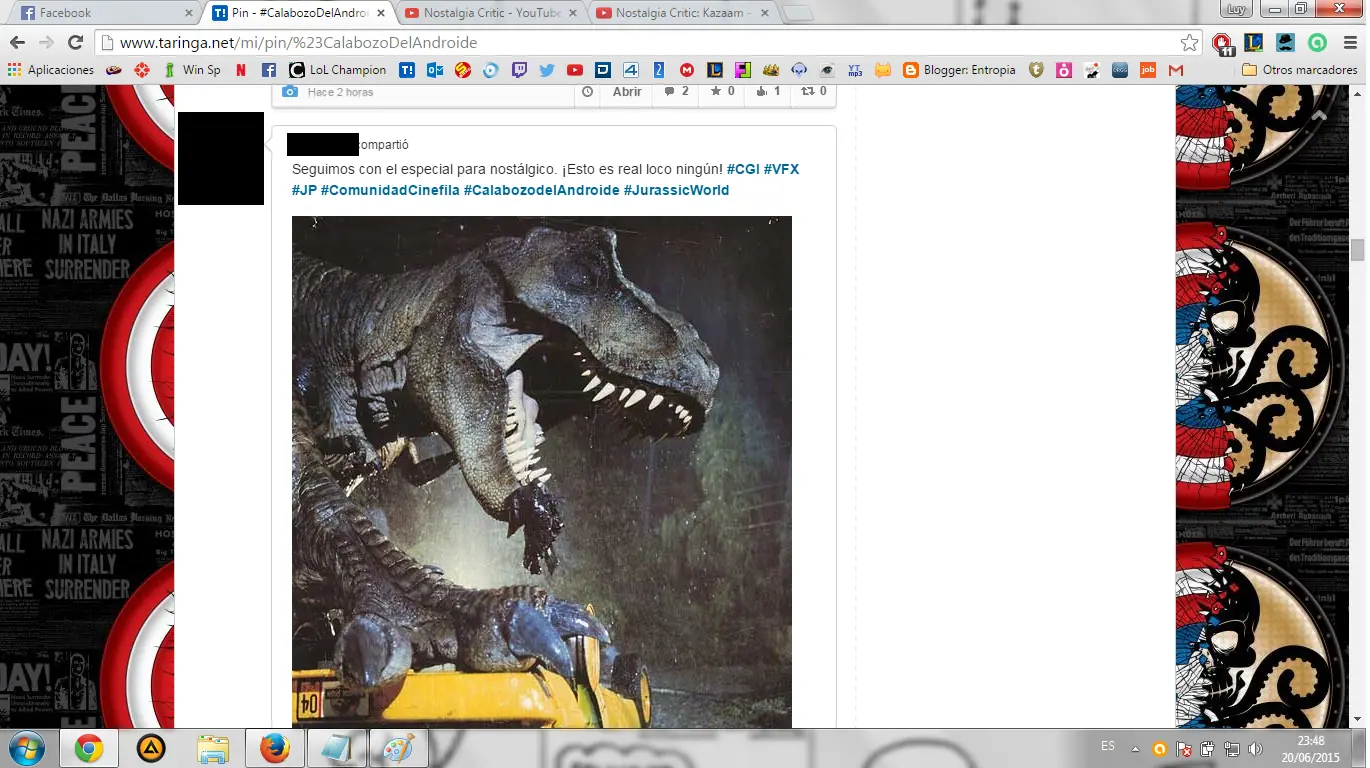Open the green Grammarly extension icon
This screenshot has height=768, width=1370.
1318,43
